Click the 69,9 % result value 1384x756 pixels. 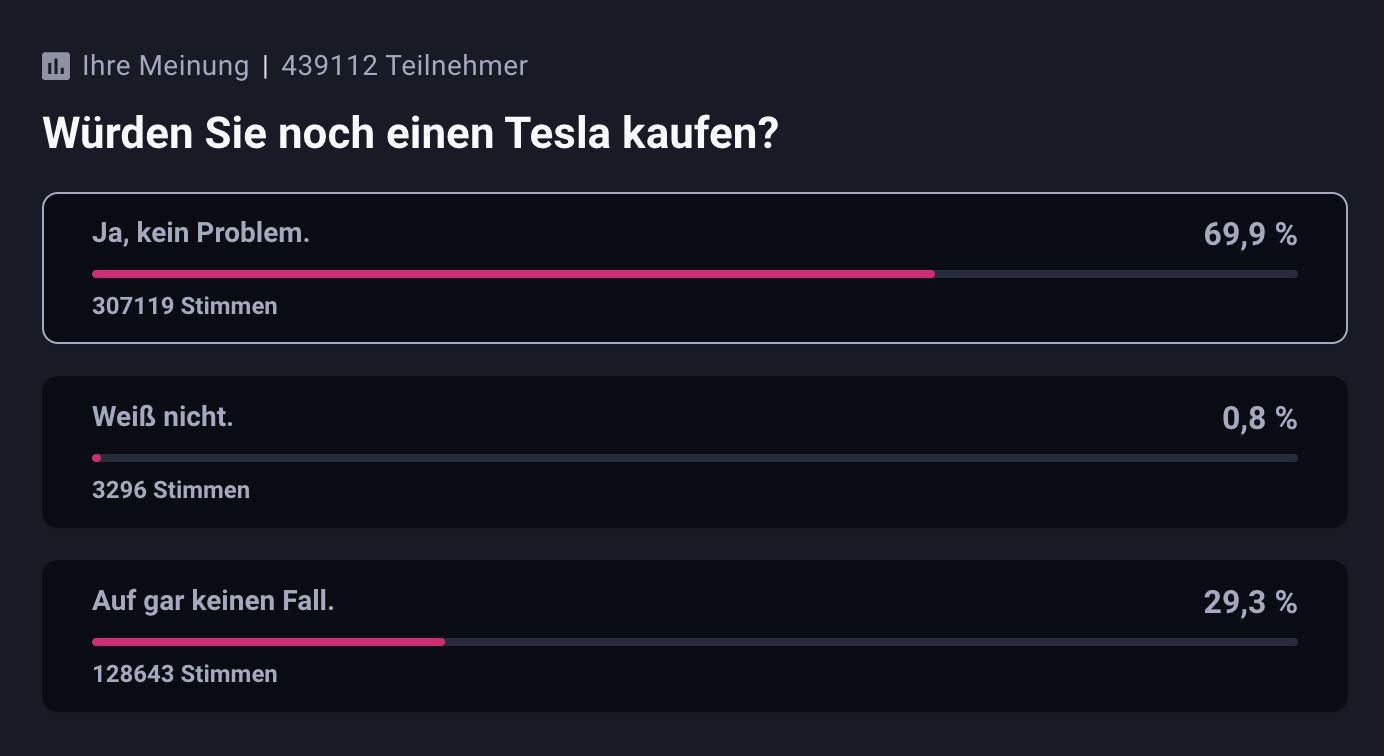tap(1250, 234)
